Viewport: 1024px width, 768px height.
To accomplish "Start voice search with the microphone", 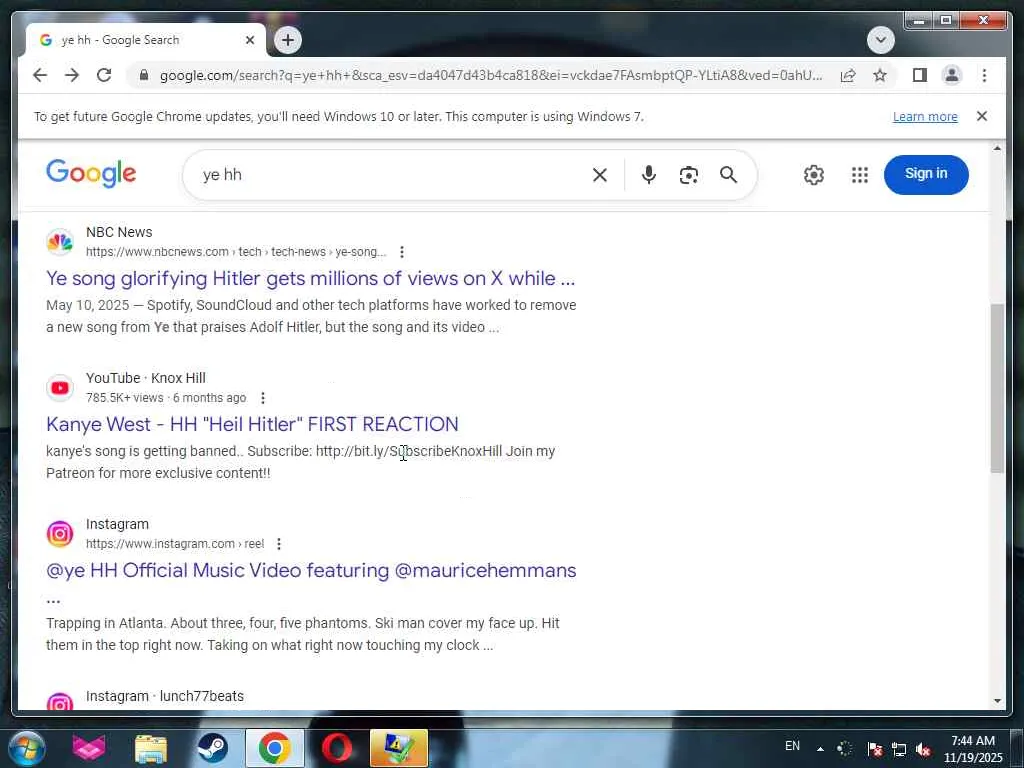I will [x=648, y=174].
